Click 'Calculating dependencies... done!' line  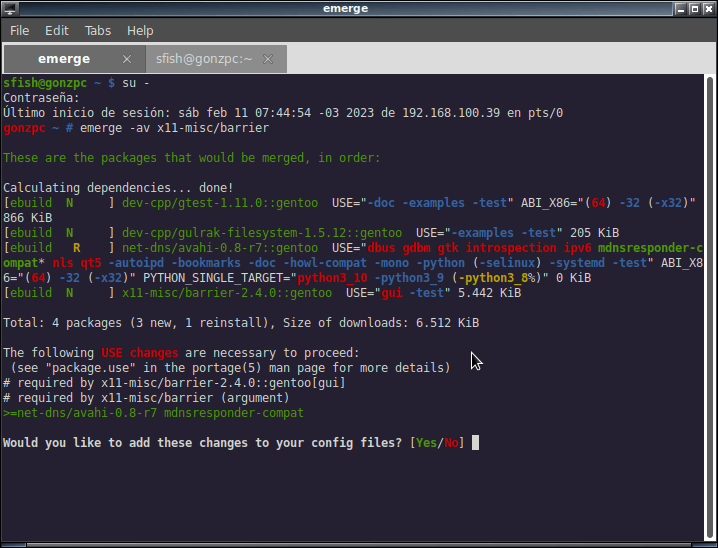click(x=118, y=188)
